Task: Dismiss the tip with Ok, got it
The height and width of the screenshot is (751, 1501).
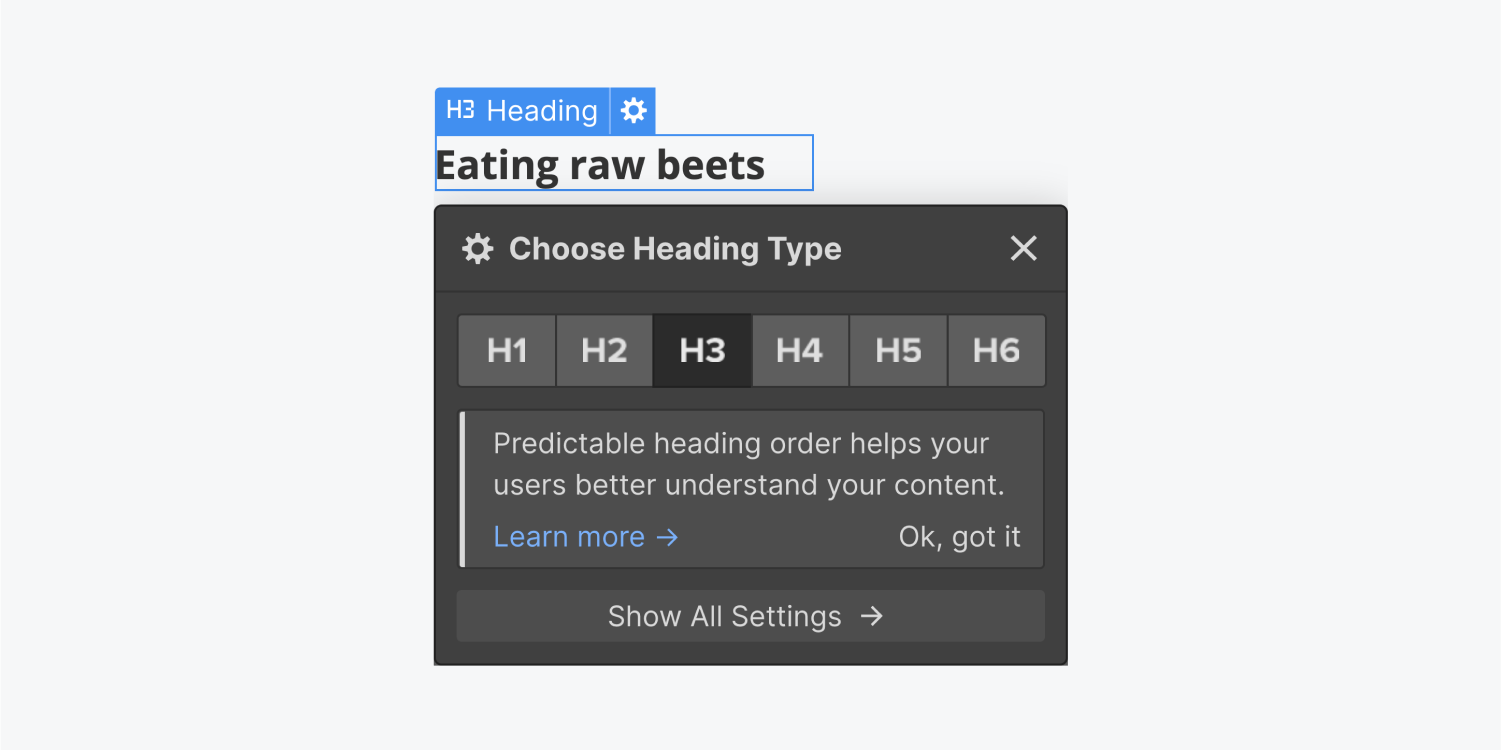Action: pyautogui.click(x=960, y=537)
